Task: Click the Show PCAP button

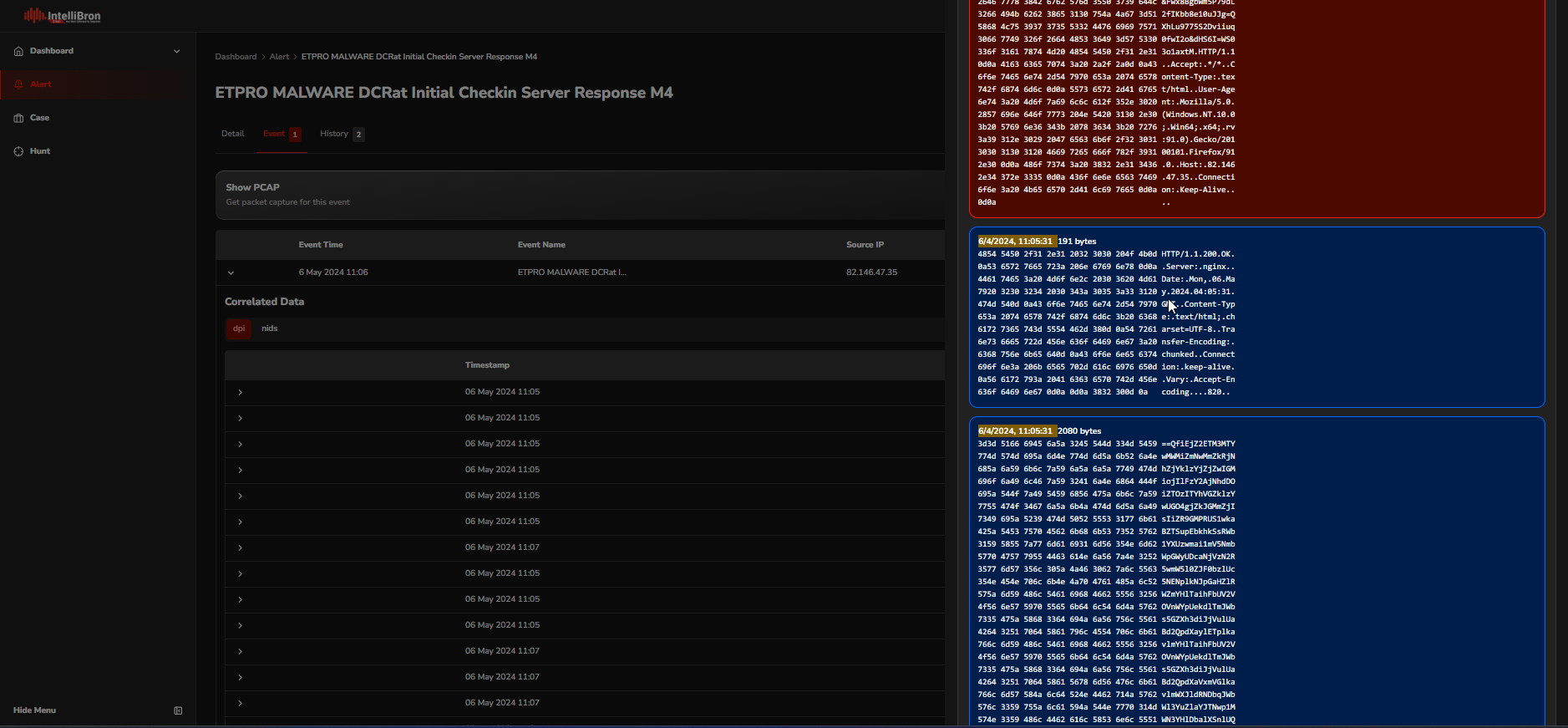Action: pyautogui.click(x=580, y=195)
